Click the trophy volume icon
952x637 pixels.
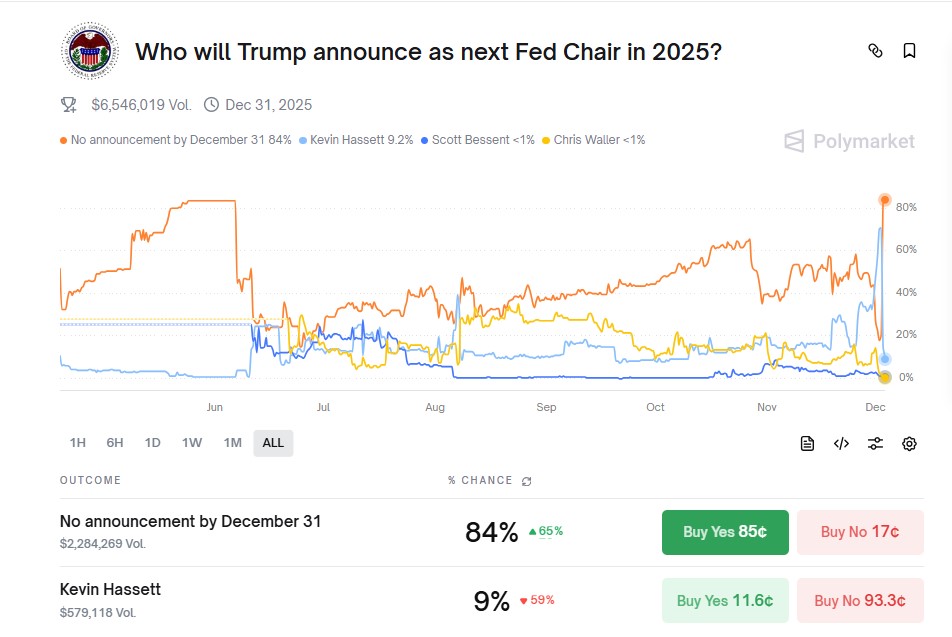click(x=69, y=104)
